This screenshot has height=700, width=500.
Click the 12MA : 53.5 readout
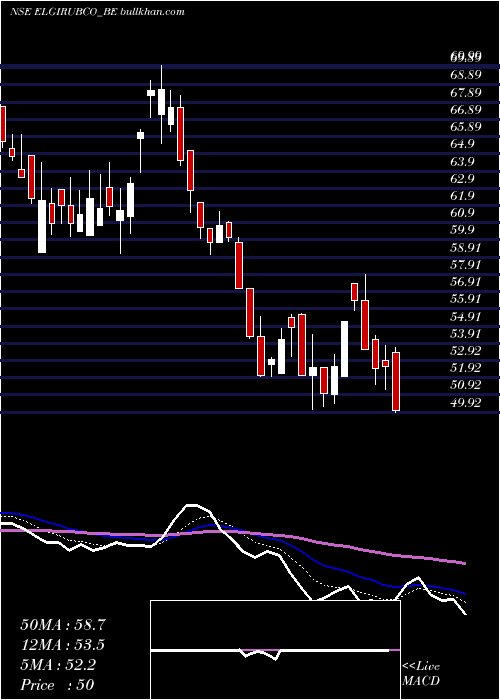click(x=63, y=645)
